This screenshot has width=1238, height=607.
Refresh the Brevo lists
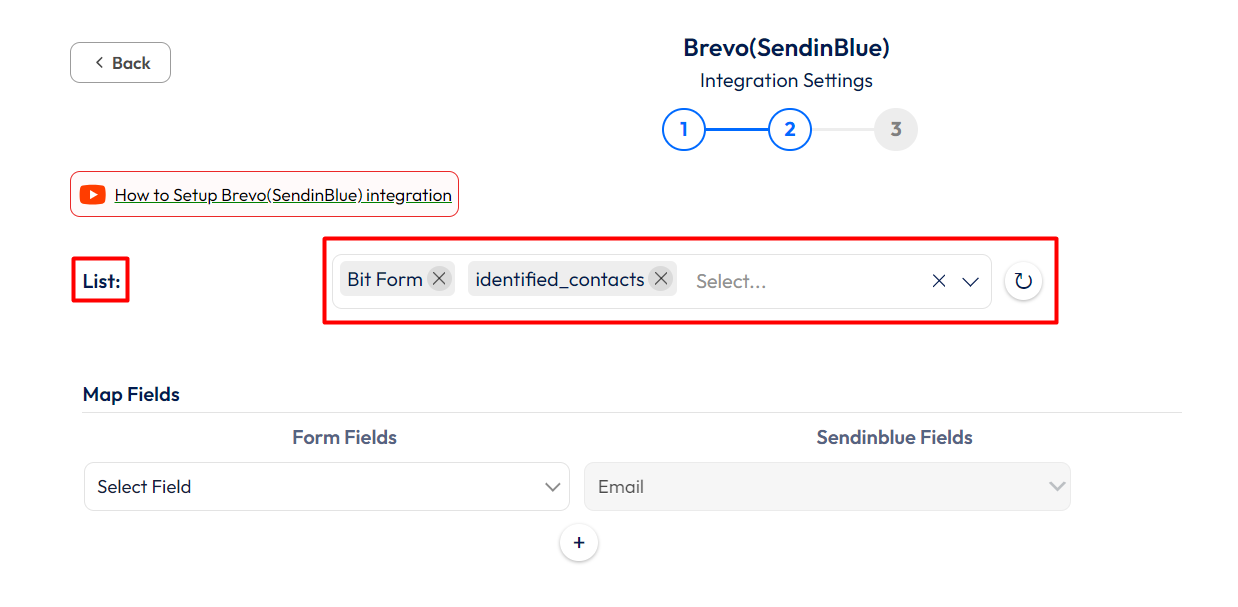1023,282
